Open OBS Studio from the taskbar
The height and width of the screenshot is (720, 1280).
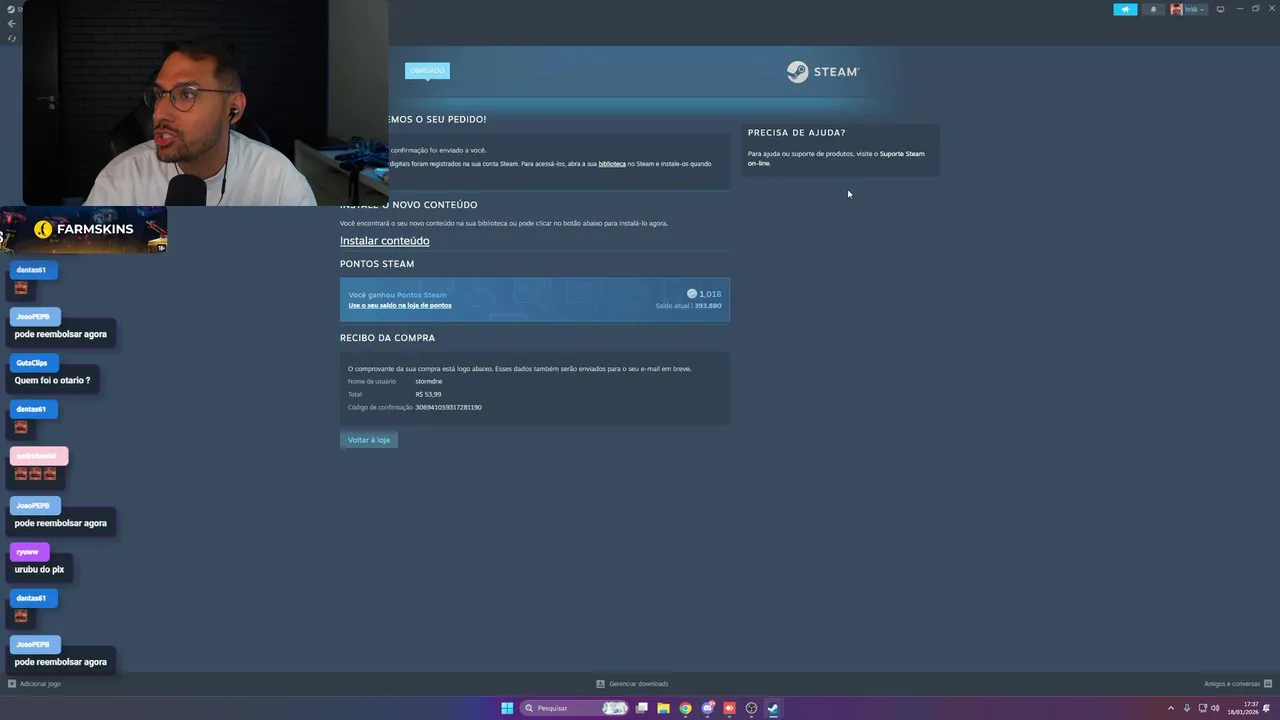pos(751,708)
